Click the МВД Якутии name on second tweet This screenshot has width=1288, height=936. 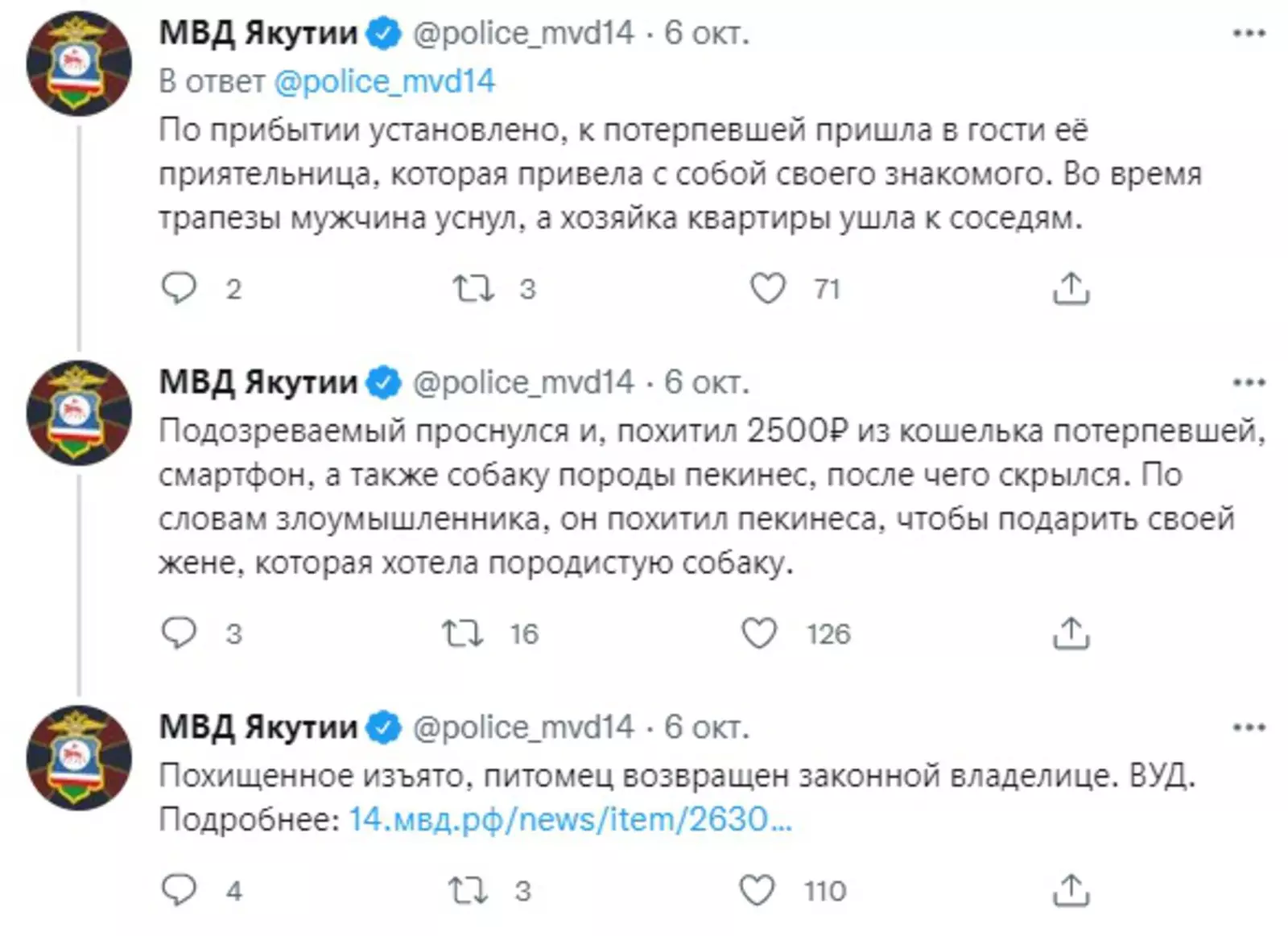coord(258,382)
